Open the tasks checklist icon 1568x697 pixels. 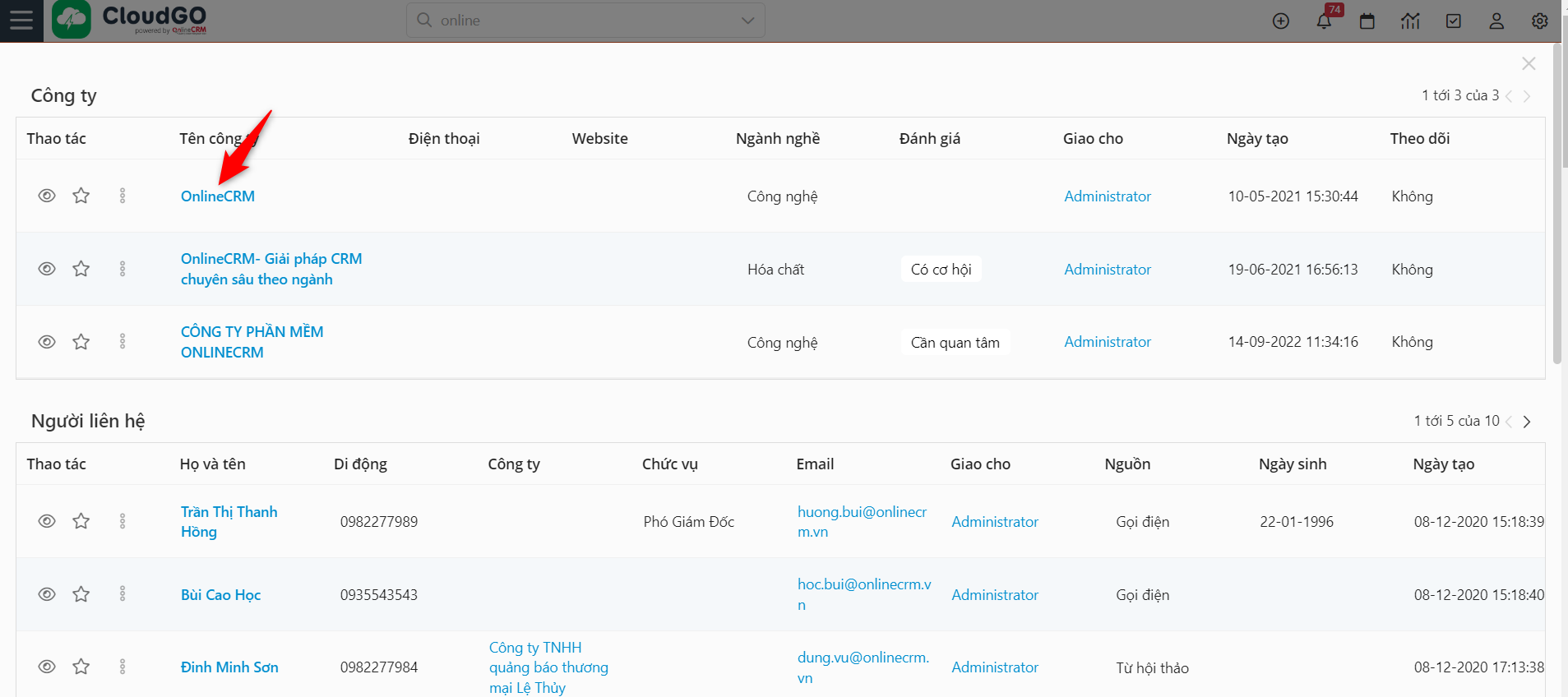(x=1454, y=21)
